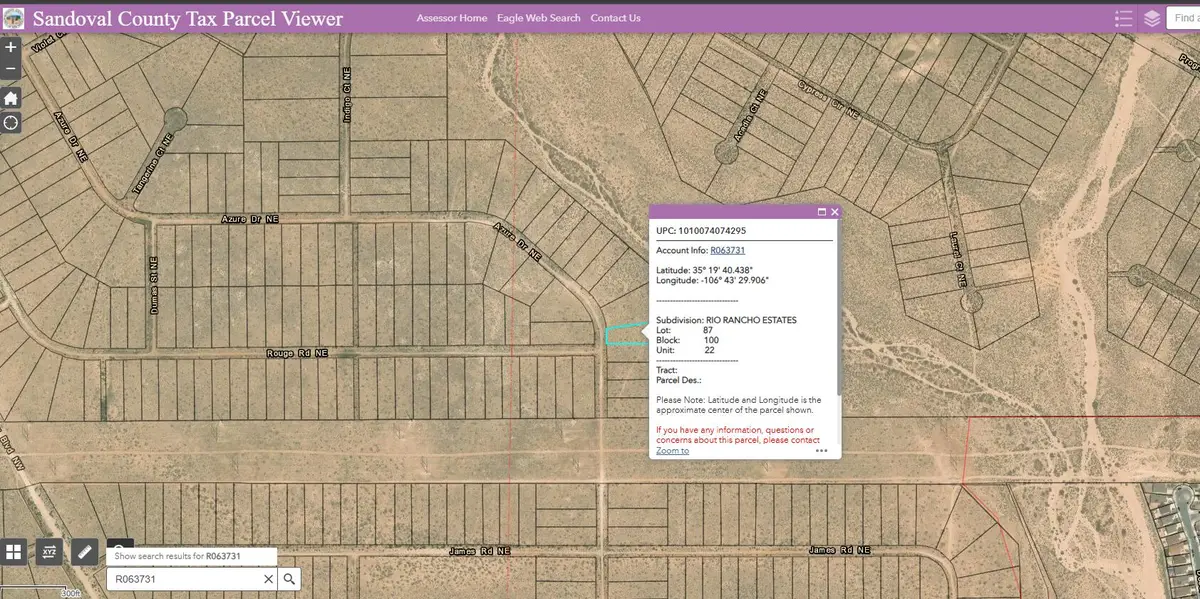Click the highlighted cyan parcel outline

coord(627,335)
